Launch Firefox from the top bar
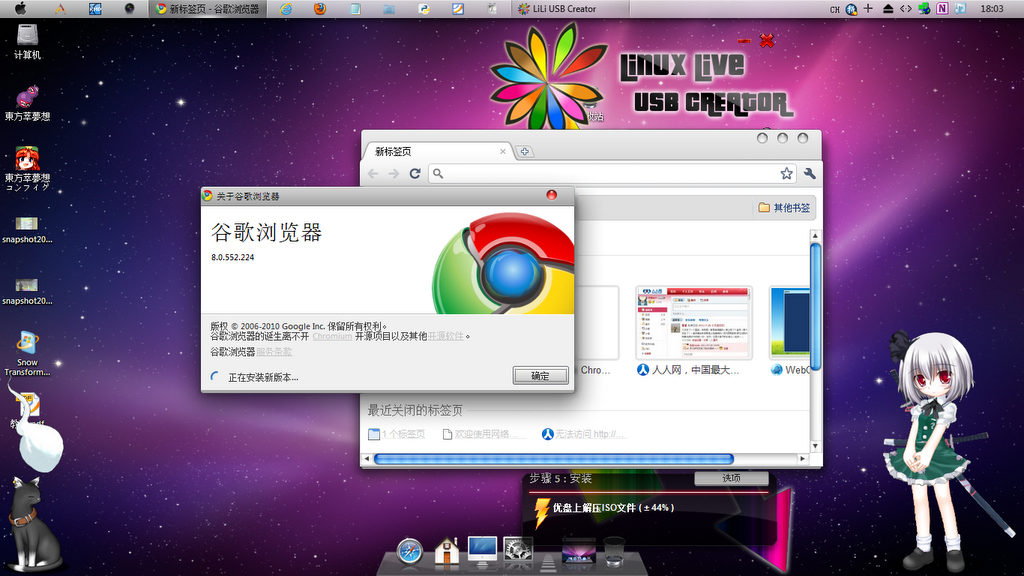 coord(320,9)
